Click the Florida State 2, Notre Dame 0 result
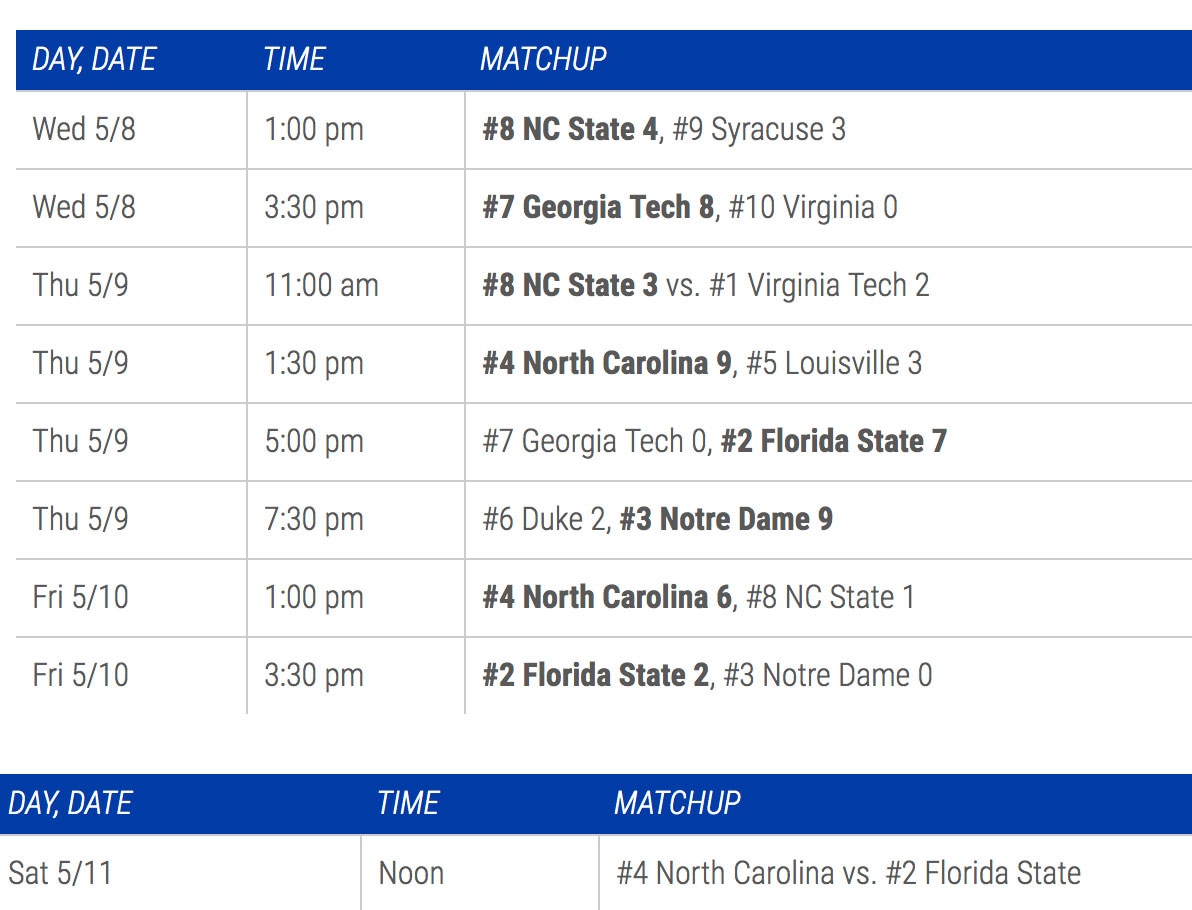The image size is (1192, 910). point(707,675)
